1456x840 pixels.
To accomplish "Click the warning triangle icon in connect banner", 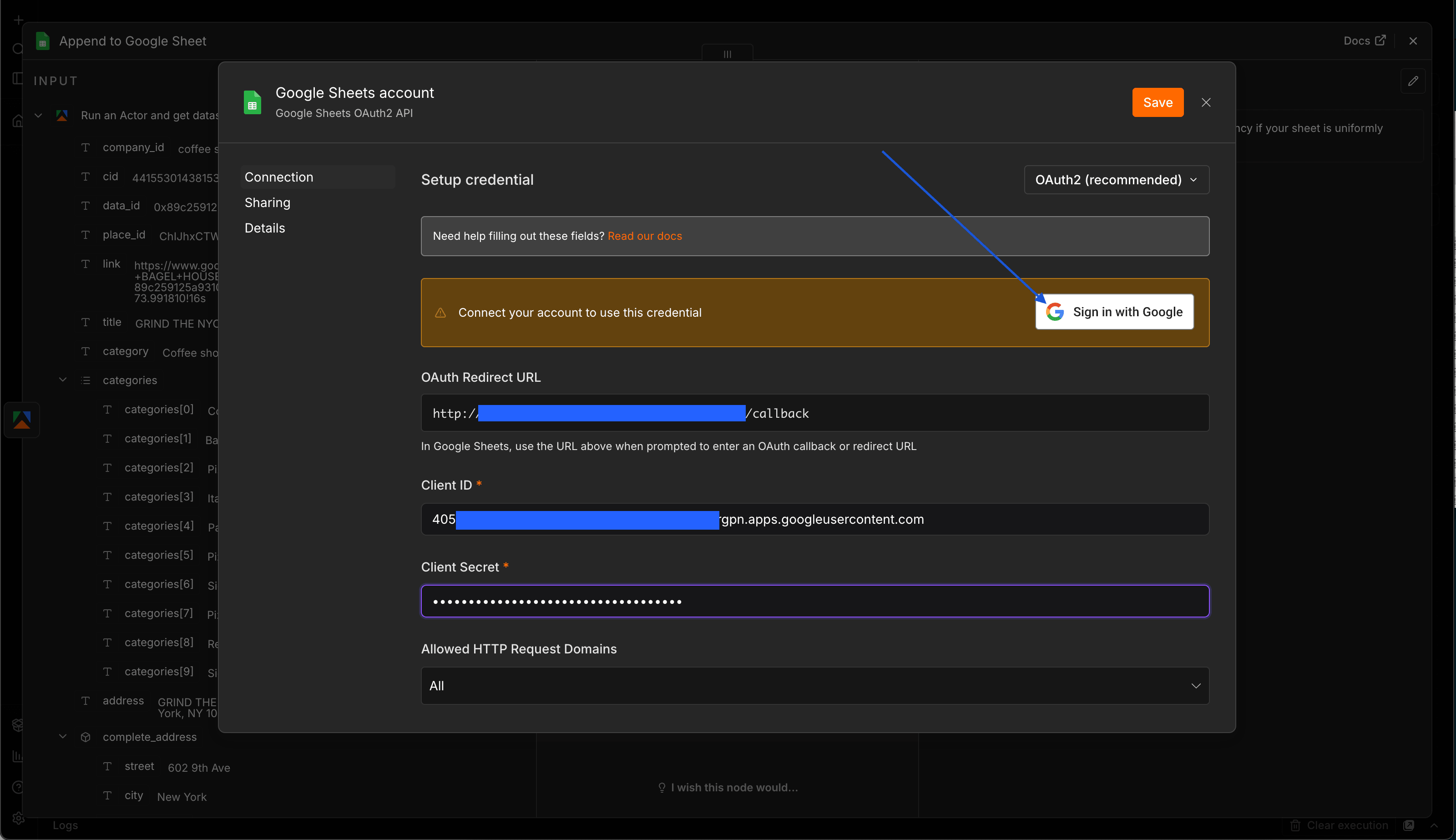I will [440, 313].
